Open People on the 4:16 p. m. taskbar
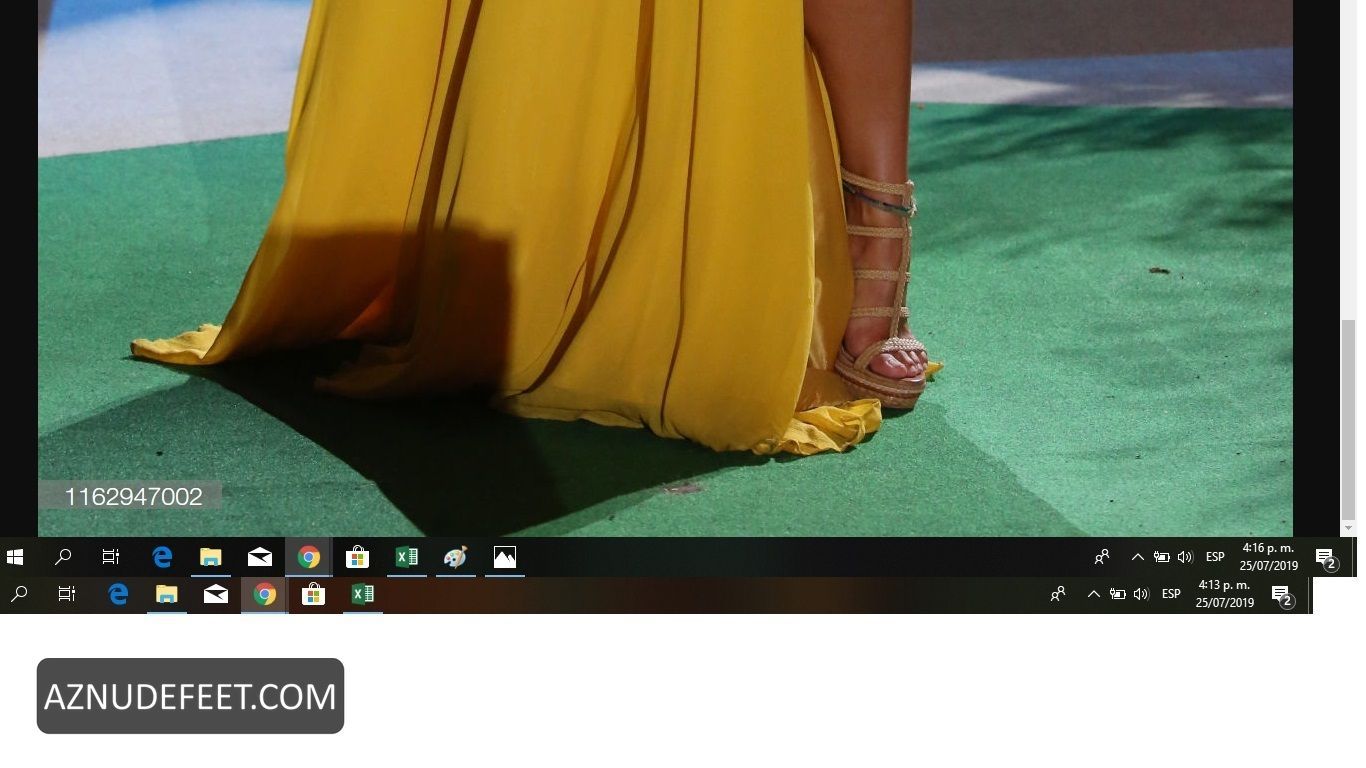Image resolution: width=1366 pixels, height=768 pixels. click(x=1102, y=557)
